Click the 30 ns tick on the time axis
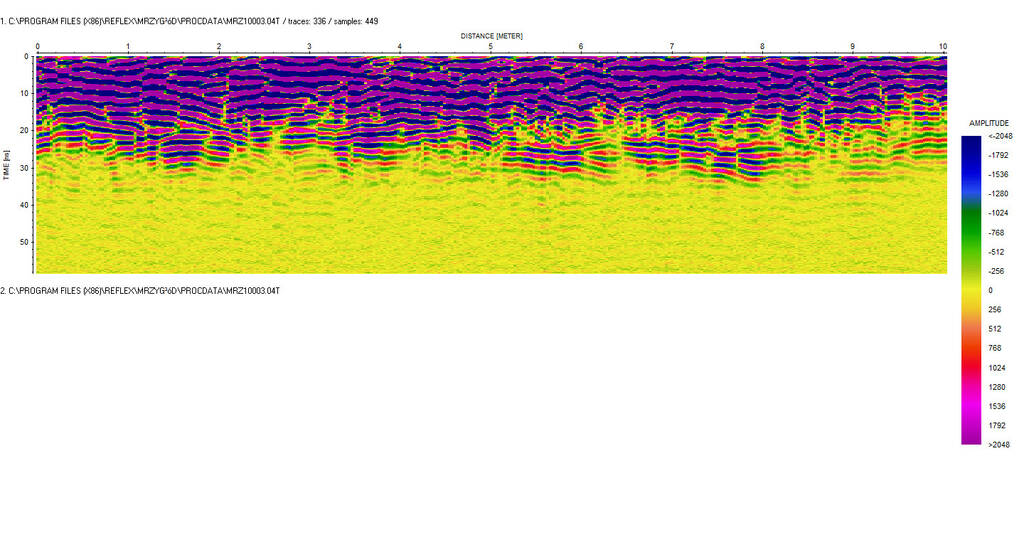The height and width of the screenshot is (552, 1024). 23,167
